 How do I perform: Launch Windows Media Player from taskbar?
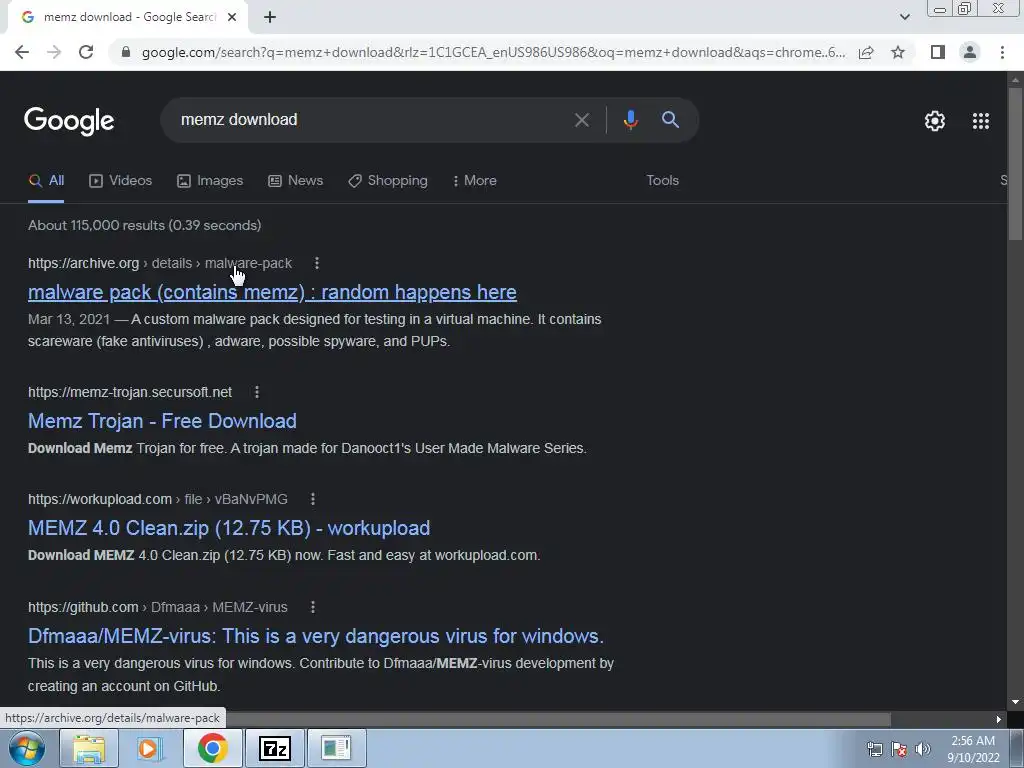(x=150, y=748)
